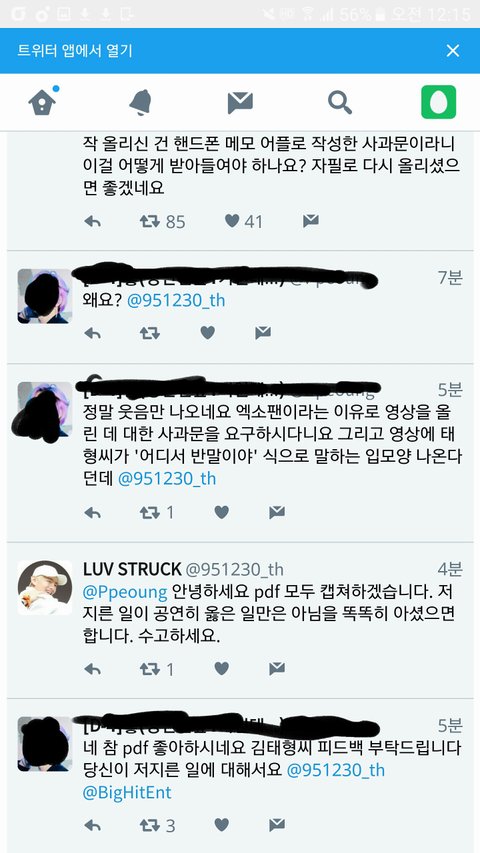Image resolution: width=480 pixels, height=853 pixels.
Task: Open the green egg profile avatar
Action: pos(439,102)
